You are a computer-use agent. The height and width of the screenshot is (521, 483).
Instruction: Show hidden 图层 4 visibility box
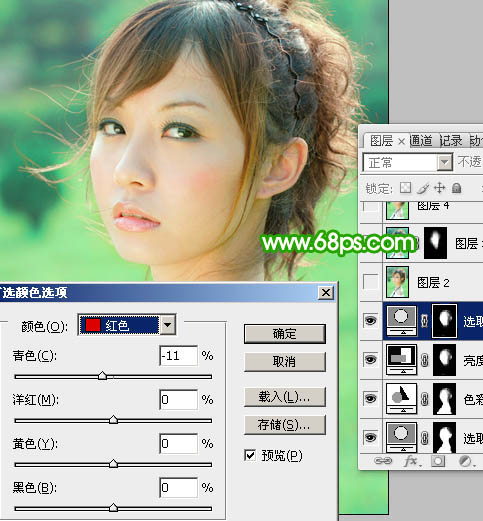(370, 206)
